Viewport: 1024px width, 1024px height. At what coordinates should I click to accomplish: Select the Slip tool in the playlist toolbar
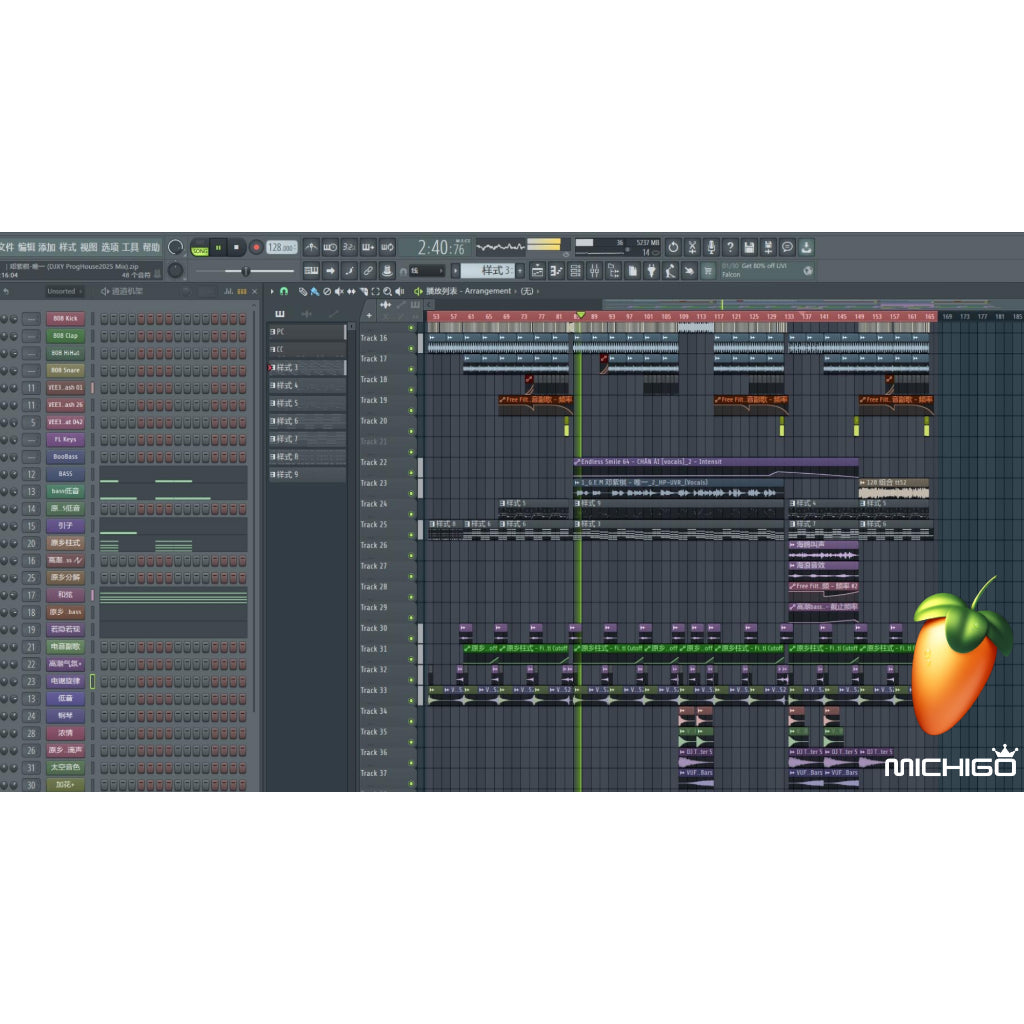(350, 291)
